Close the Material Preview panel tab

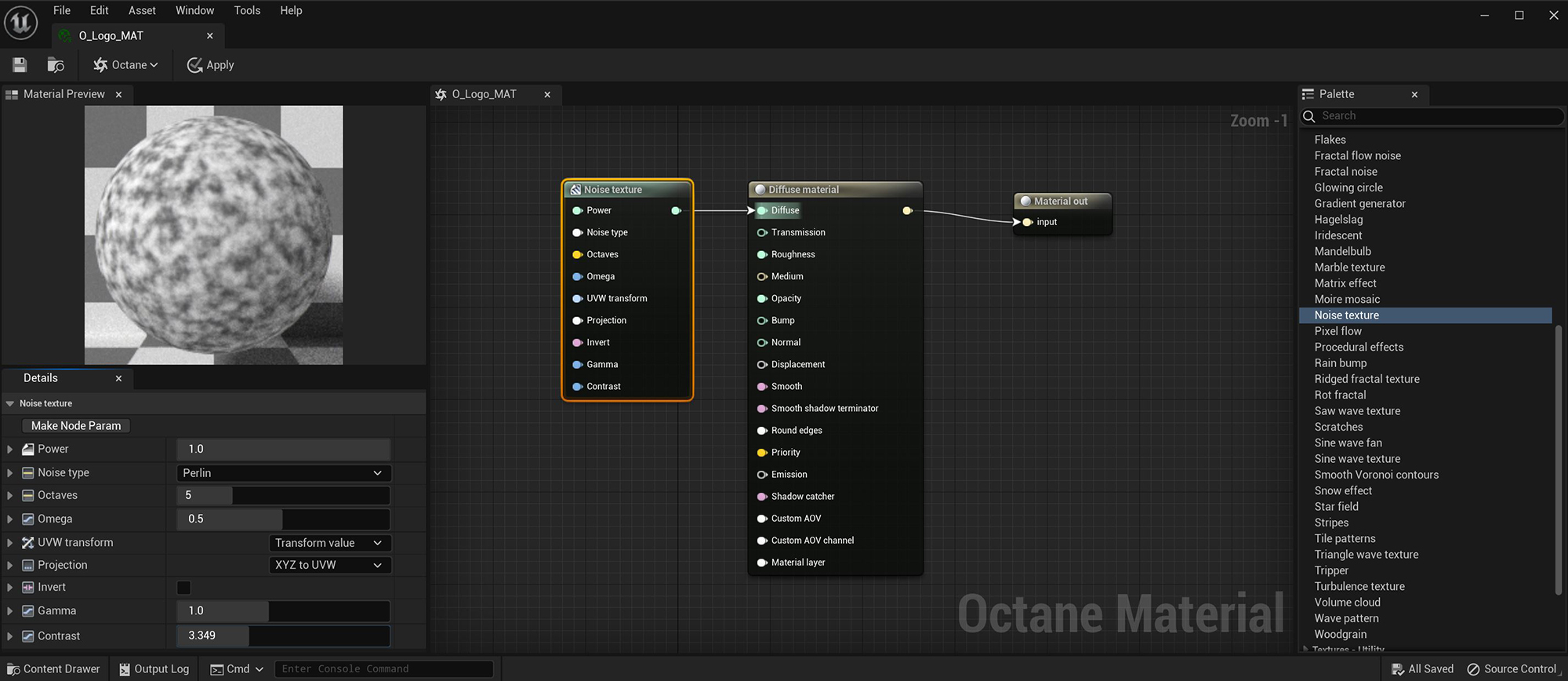118,95
